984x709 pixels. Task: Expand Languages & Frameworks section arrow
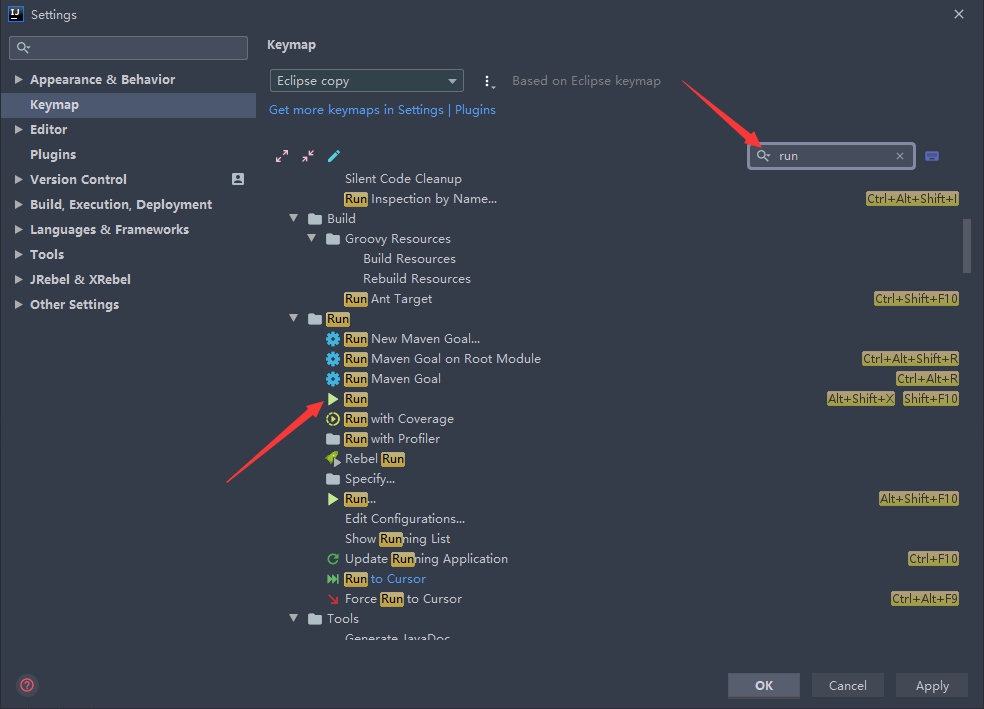pos(18,230)
